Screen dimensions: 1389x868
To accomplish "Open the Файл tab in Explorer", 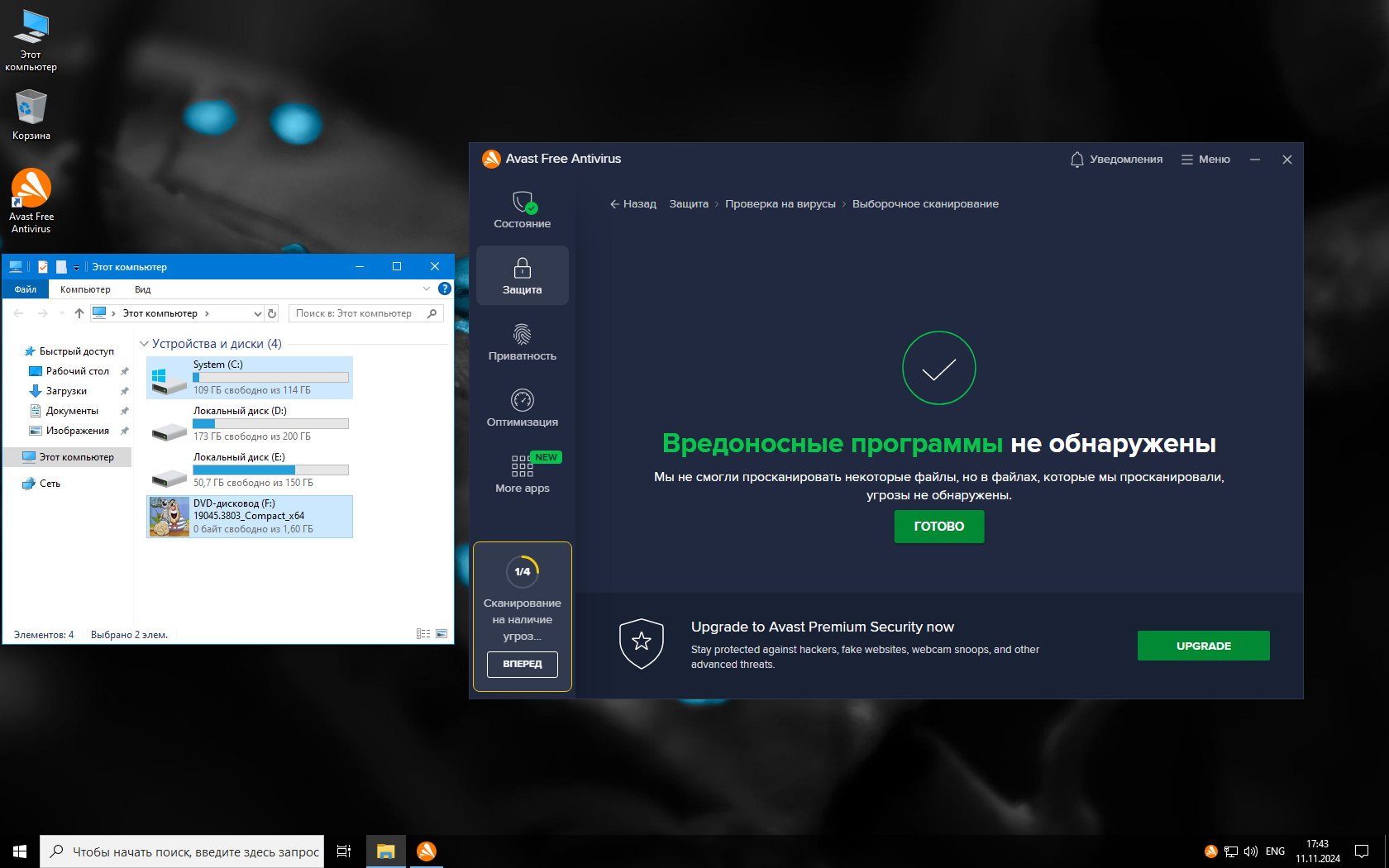I will point(26,289).
